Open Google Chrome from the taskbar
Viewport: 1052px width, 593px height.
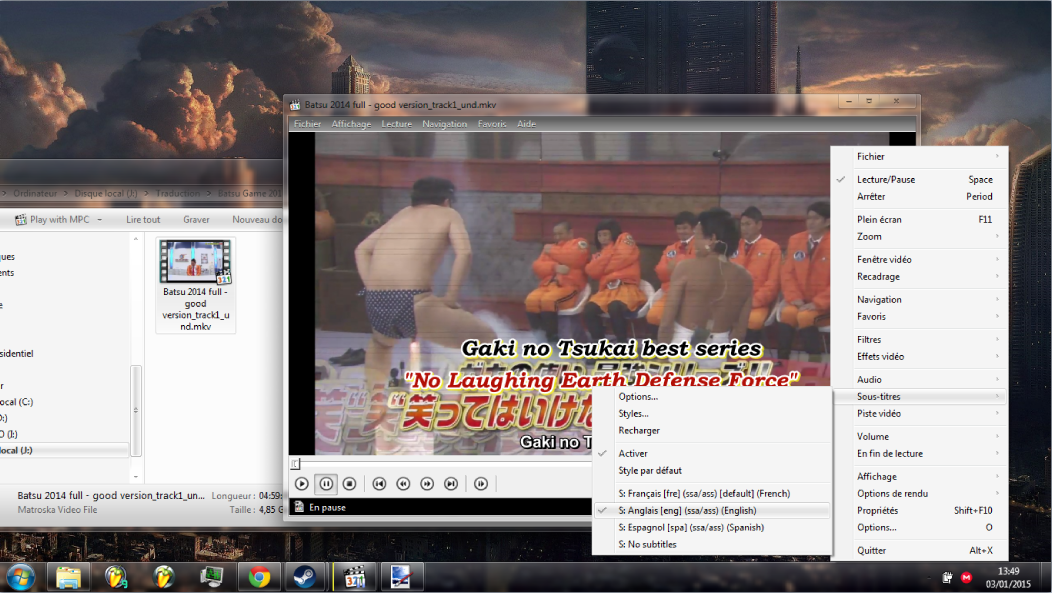click(259, 578)
